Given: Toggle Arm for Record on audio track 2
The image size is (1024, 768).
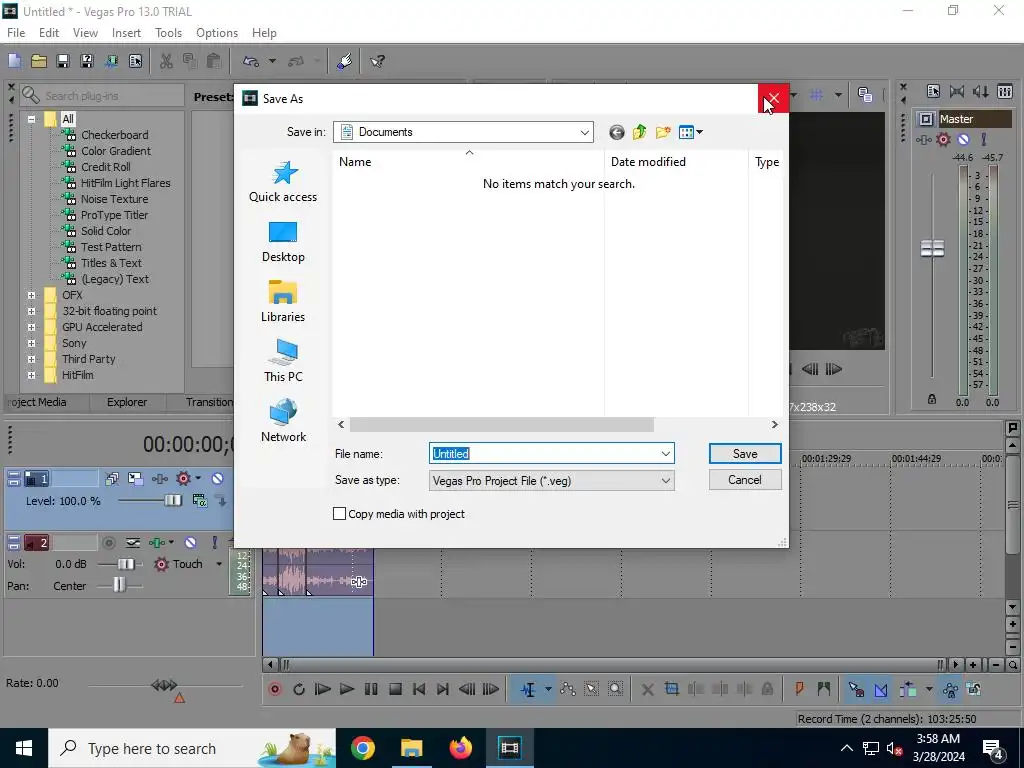Looking at the screenshot, I should pyautogui.click(x=109, y=543).
